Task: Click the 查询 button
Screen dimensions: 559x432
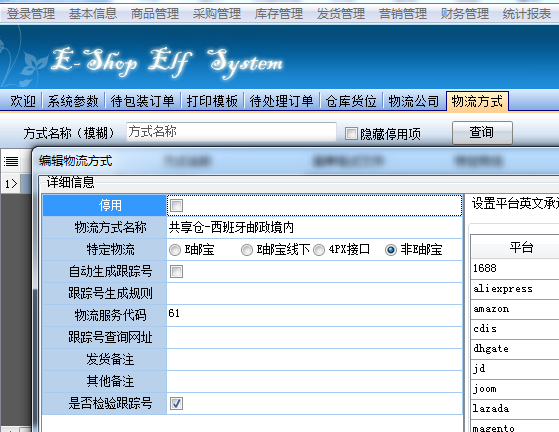Action: tap(482, 133)
